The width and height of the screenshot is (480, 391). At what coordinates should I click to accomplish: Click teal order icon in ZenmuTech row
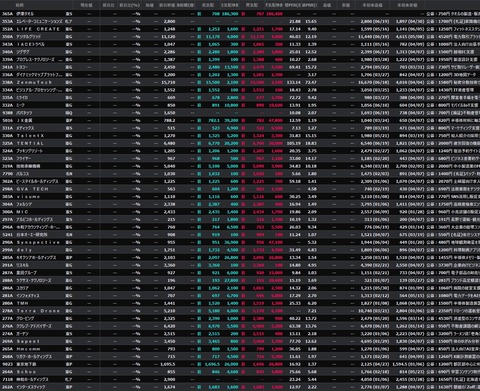coord(199,82)
